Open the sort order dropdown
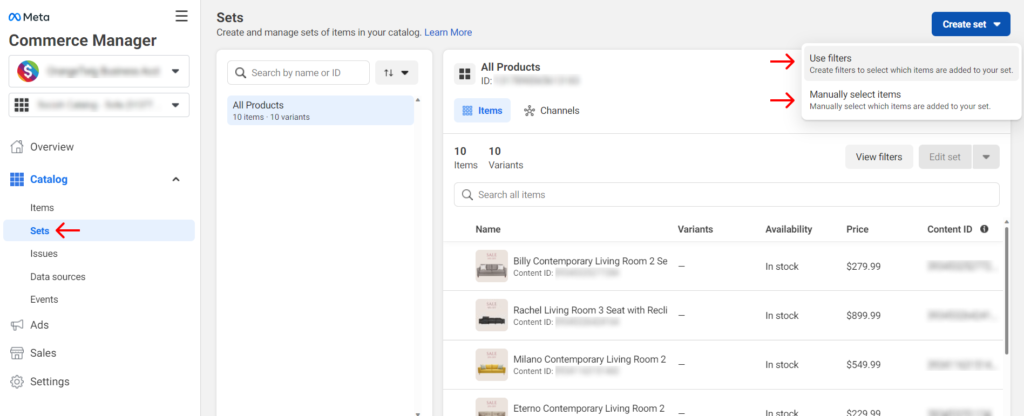Image resolution: width=1024 pixels, height=416 pixels. click(396, 72)
